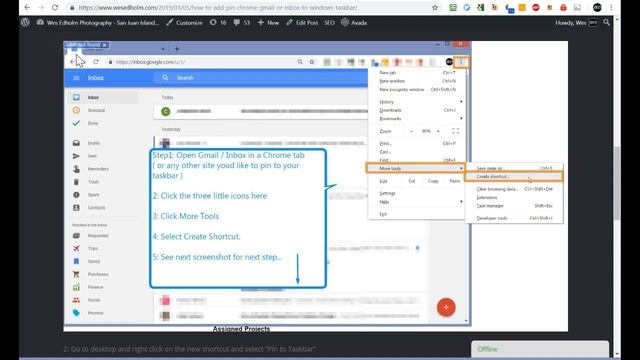Open the red circle extension icon
This screenshot has height=360, width=640.
click(536, 7)
